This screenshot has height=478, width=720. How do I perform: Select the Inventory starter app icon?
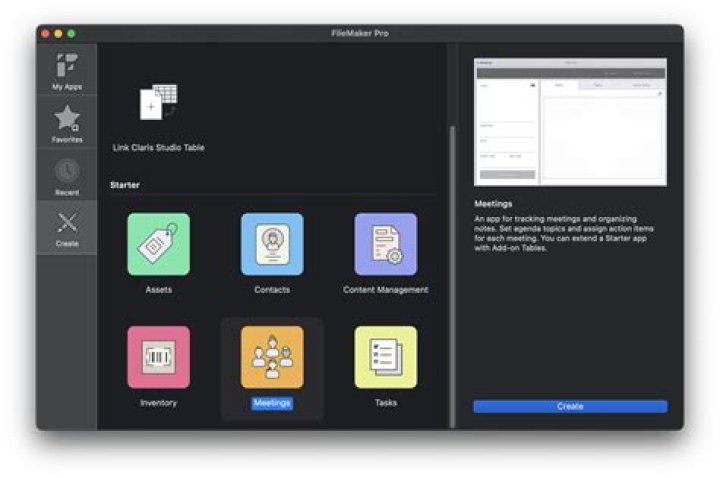[158, 357]
